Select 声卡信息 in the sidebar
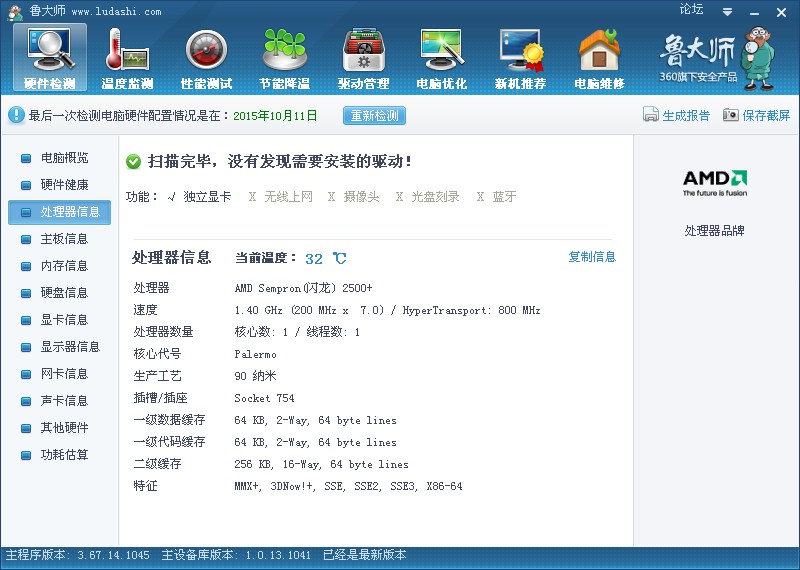 pyautogui.click(x=59, y=401)
